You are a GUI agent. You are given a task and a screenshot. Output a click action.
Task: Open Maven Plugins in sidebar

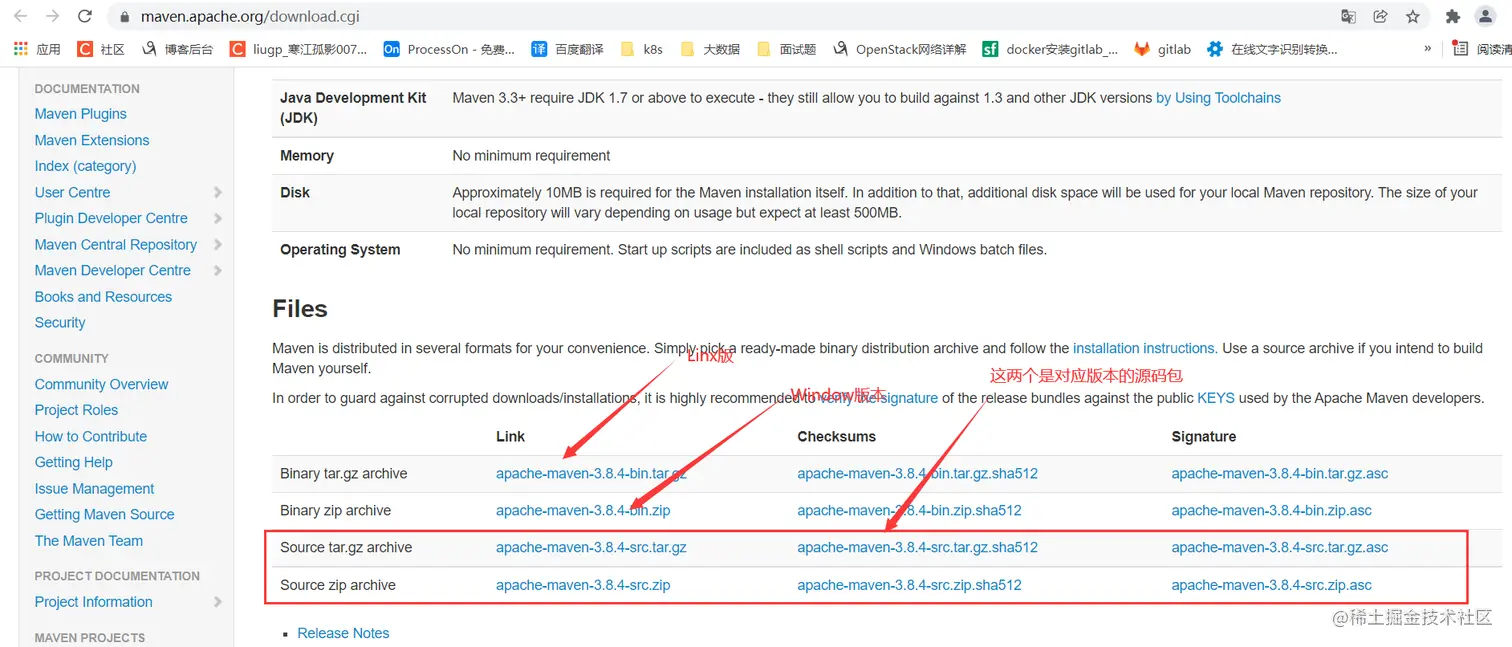tap(81, 114)
